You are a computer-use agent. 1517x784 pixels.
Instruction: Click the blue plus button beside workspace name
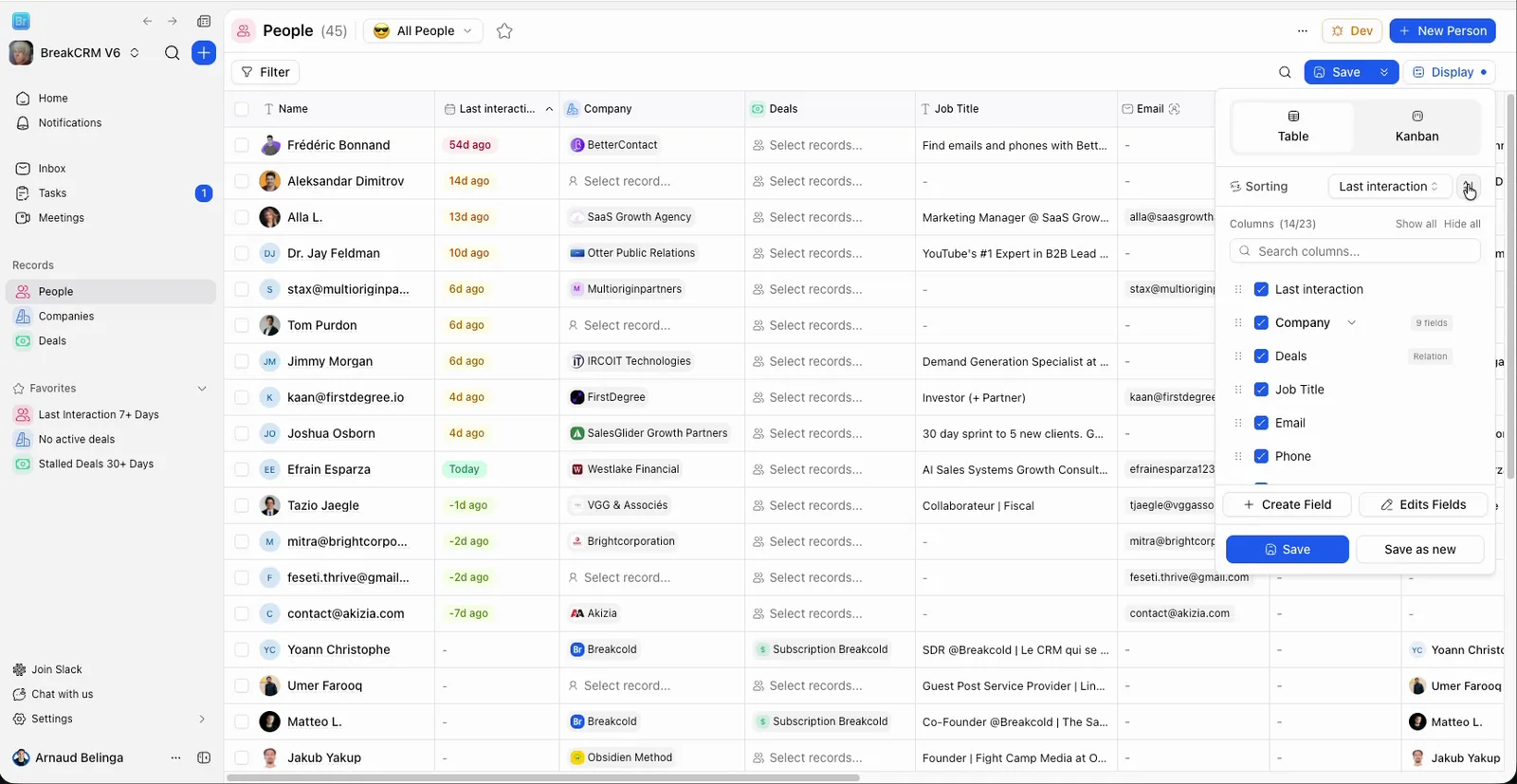204,53
